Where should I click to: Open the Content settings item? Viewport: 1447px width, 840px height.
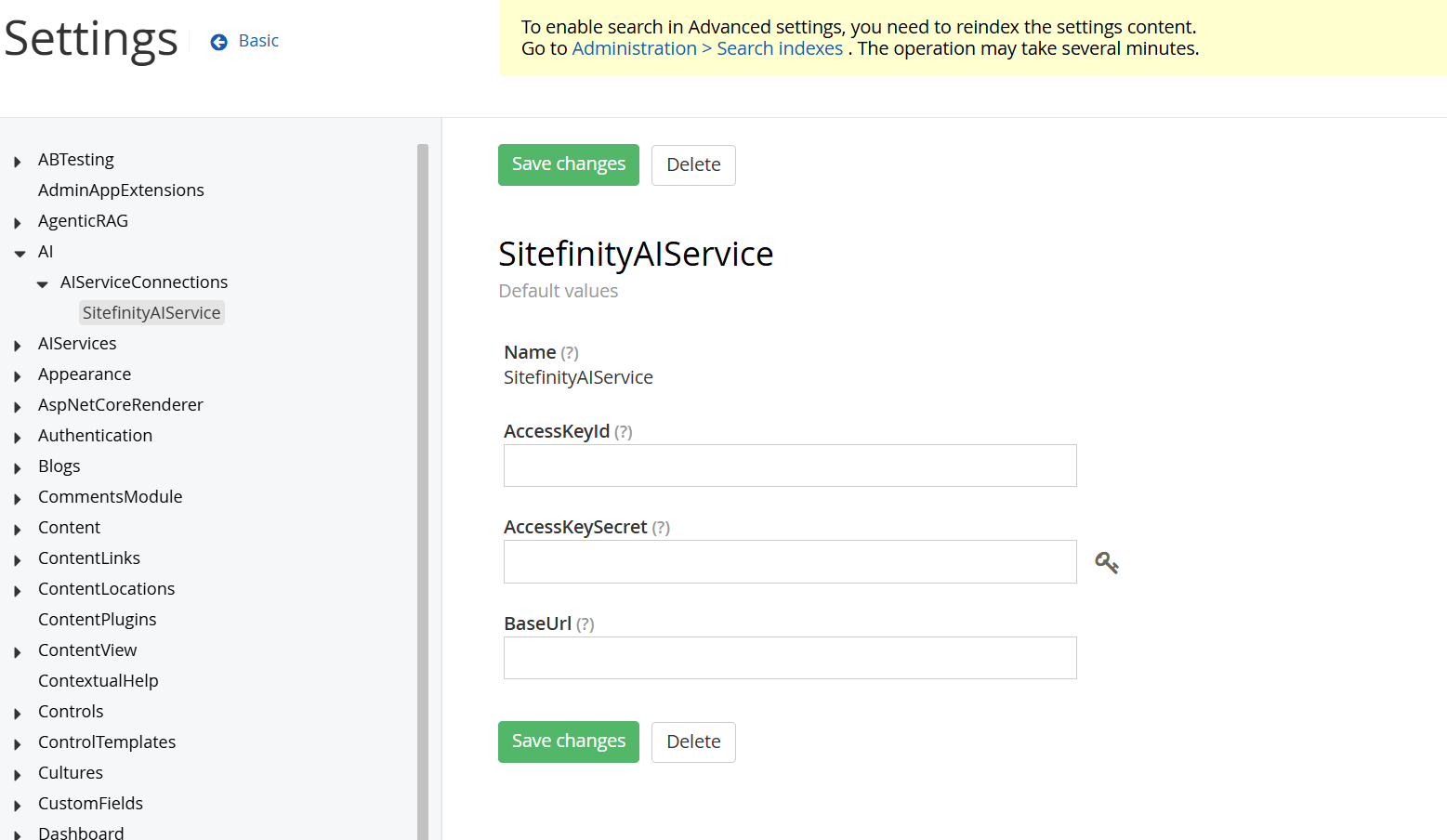(x=69, y=528)
